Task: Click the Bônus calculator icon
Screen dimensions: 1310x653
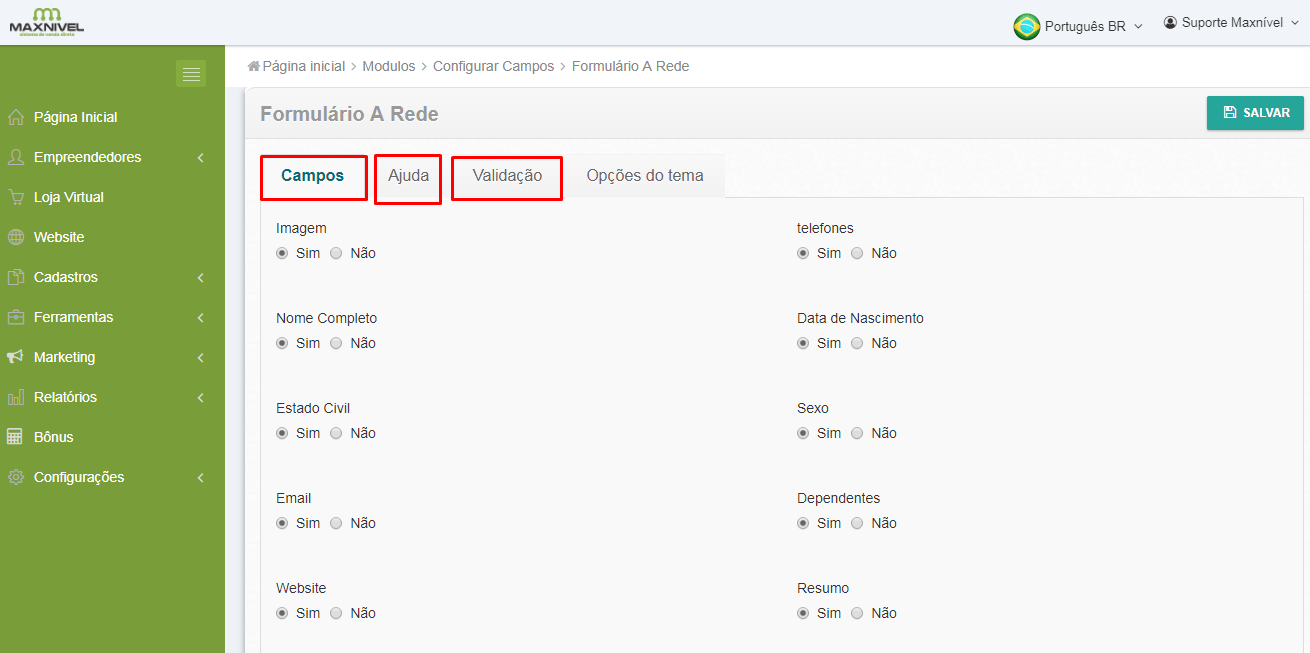Action: (16, 437)
